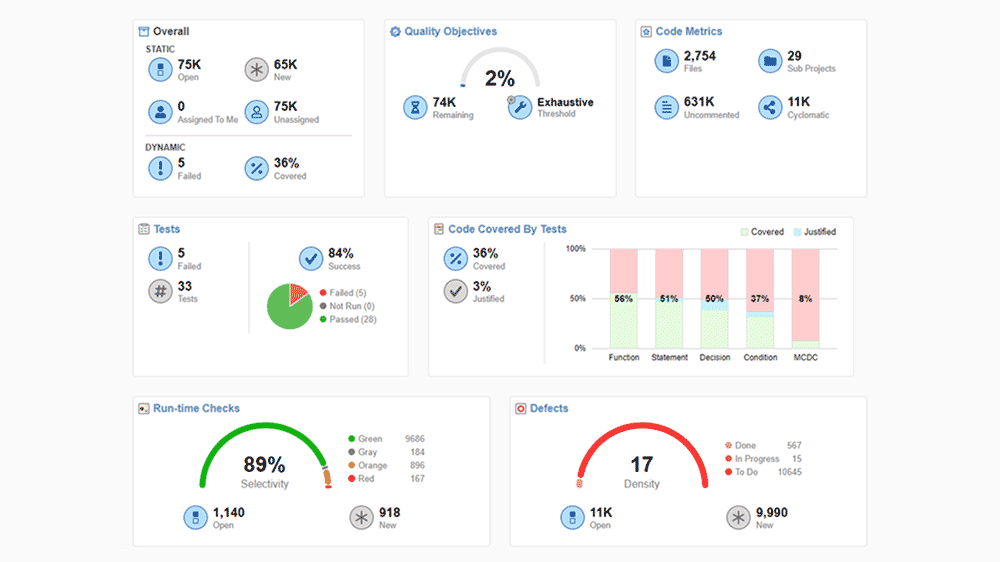Screen dimensions: 1000x562
Task: Click the Remaining hourglass icon in Quality Objectives
Action: [x=415, y=107]
